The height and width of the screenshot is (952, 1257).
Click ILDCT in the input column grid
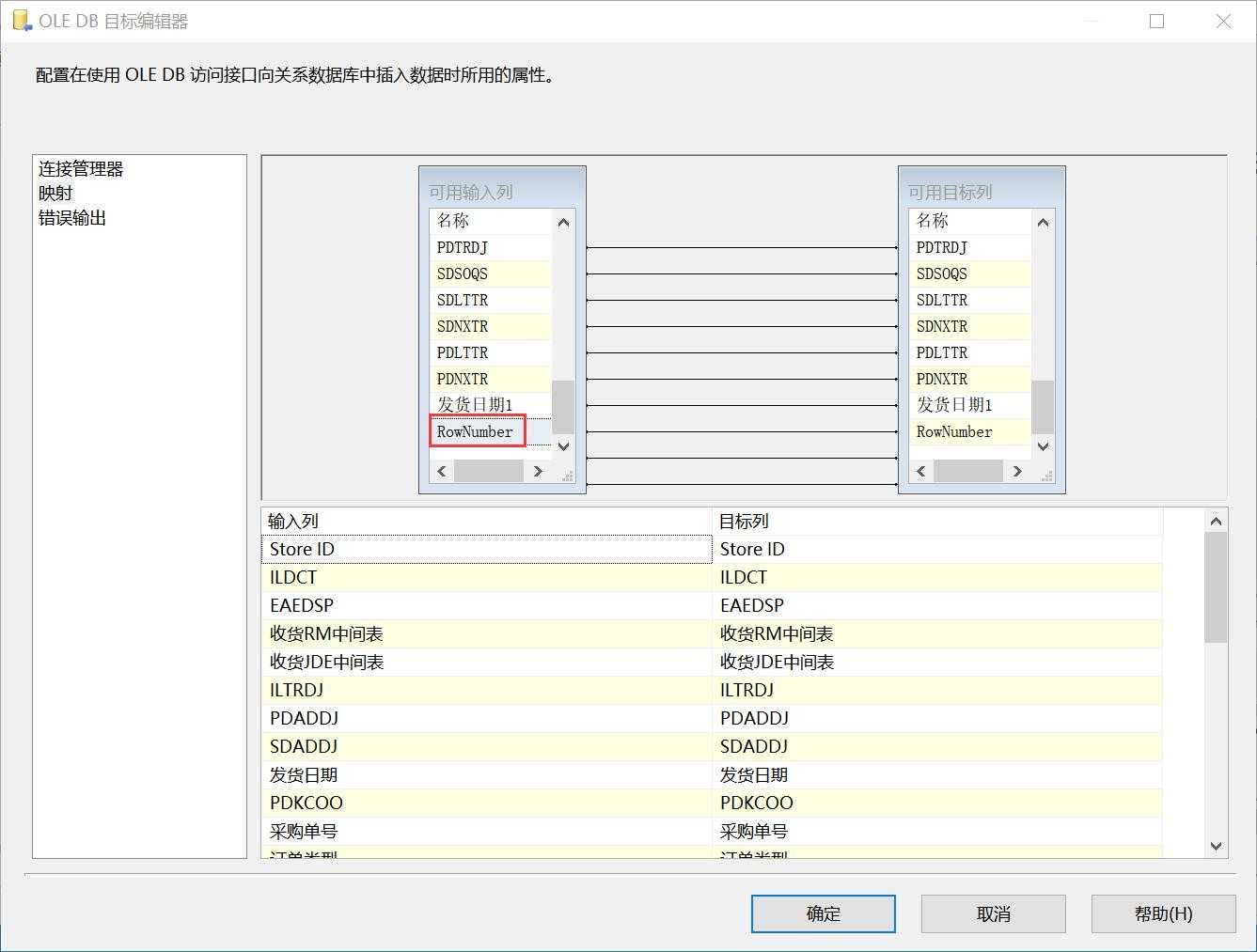pyautogui.click(x=486, y=577)
